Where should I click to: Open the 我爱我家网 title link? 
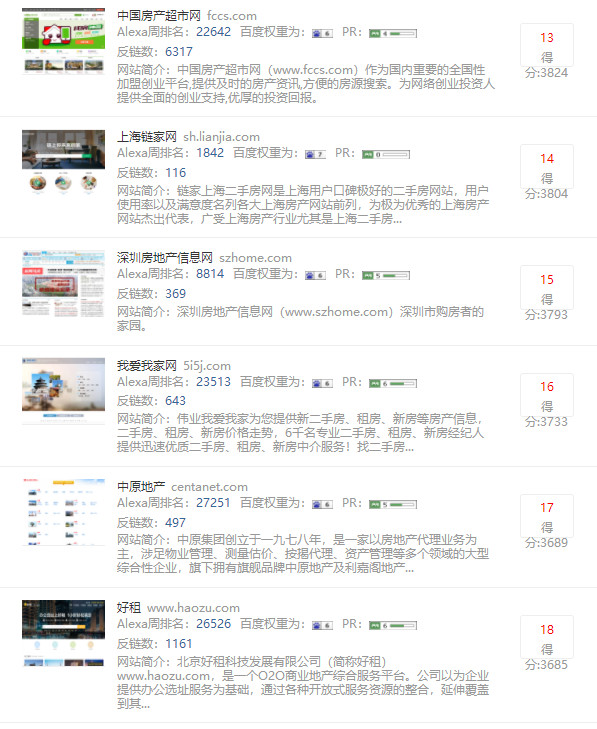[146, 365]
